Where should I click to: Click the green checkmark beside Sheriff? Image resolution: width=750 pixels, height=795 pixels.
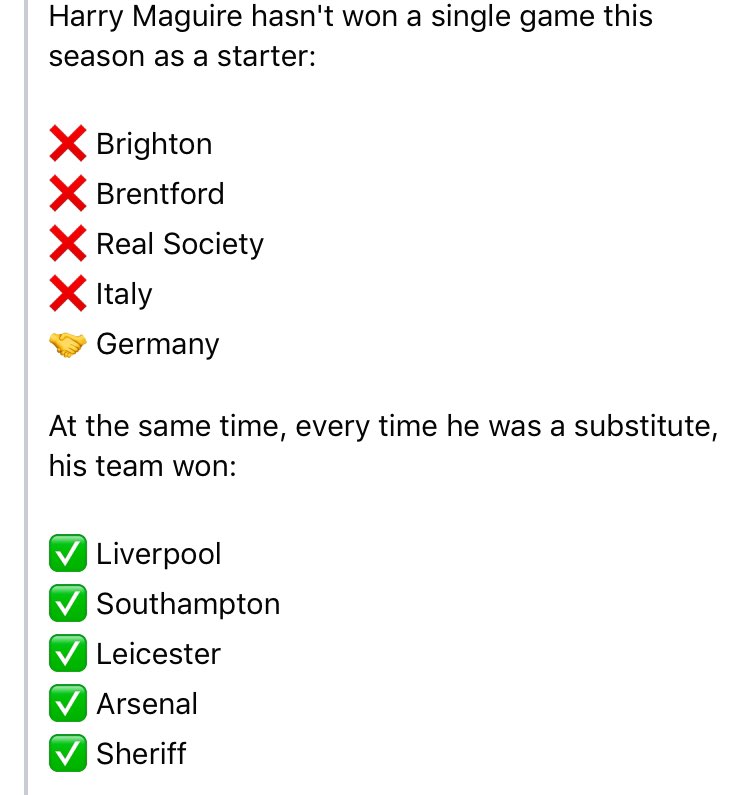68,753
